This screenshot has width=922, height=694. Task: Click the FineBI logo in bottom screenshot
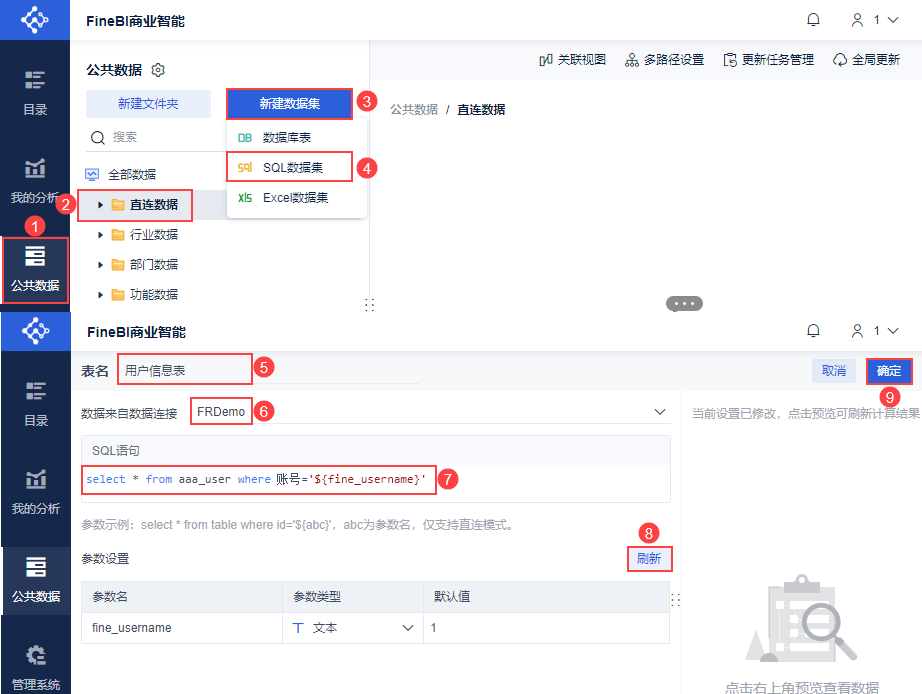35,331
